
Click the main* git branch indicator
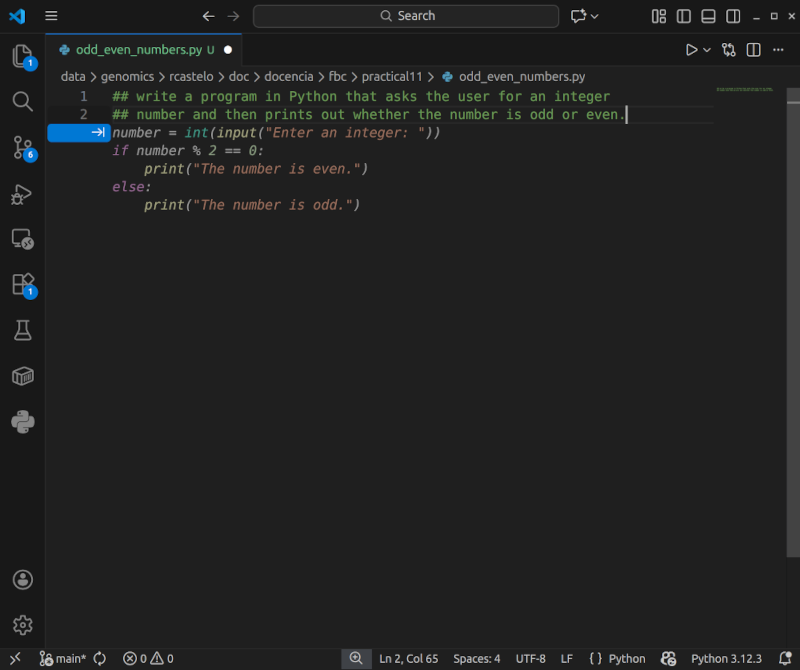[62, 659]
